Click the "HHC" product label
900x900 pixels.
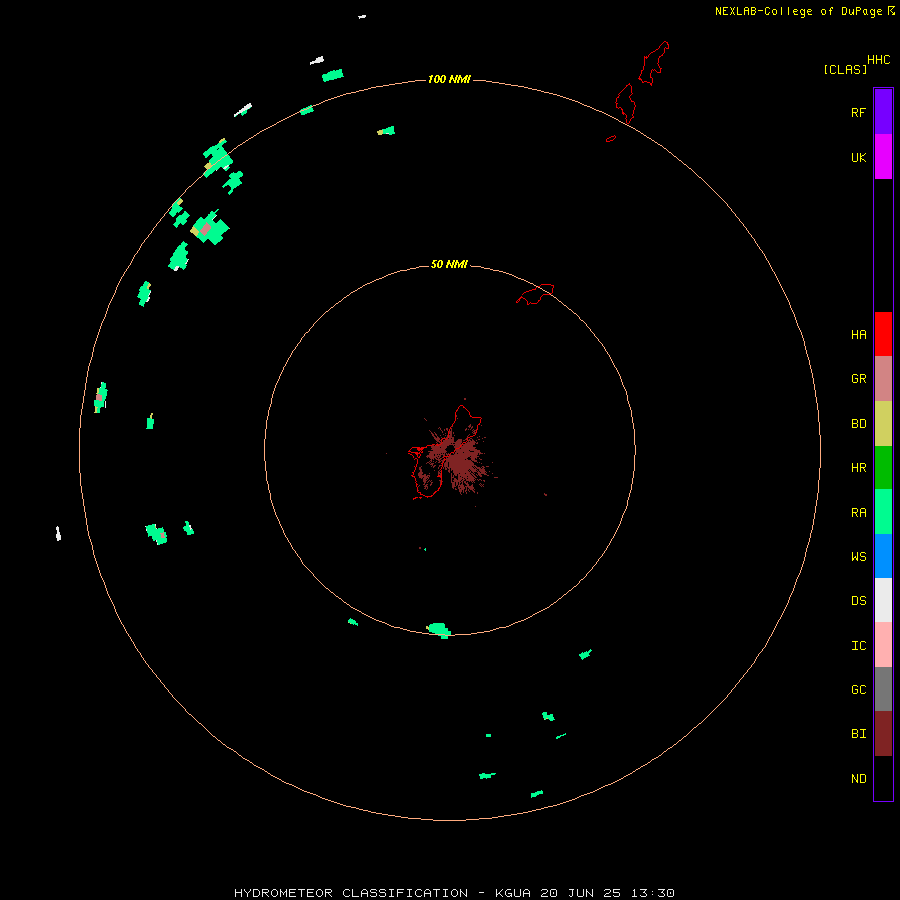(x=879, y=60)
